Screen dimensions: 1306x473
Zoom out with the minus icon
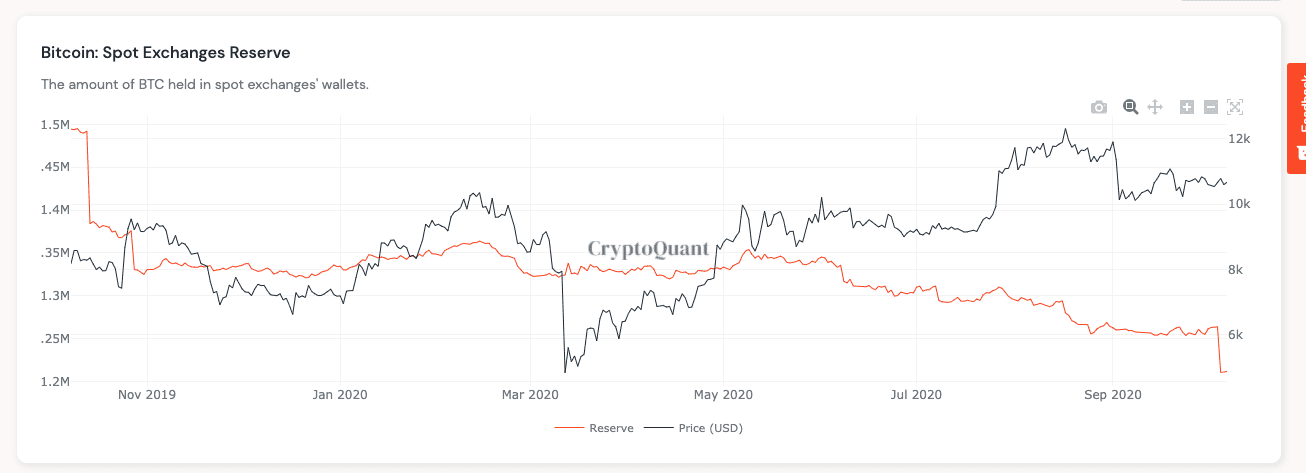tap(1210, 107)
